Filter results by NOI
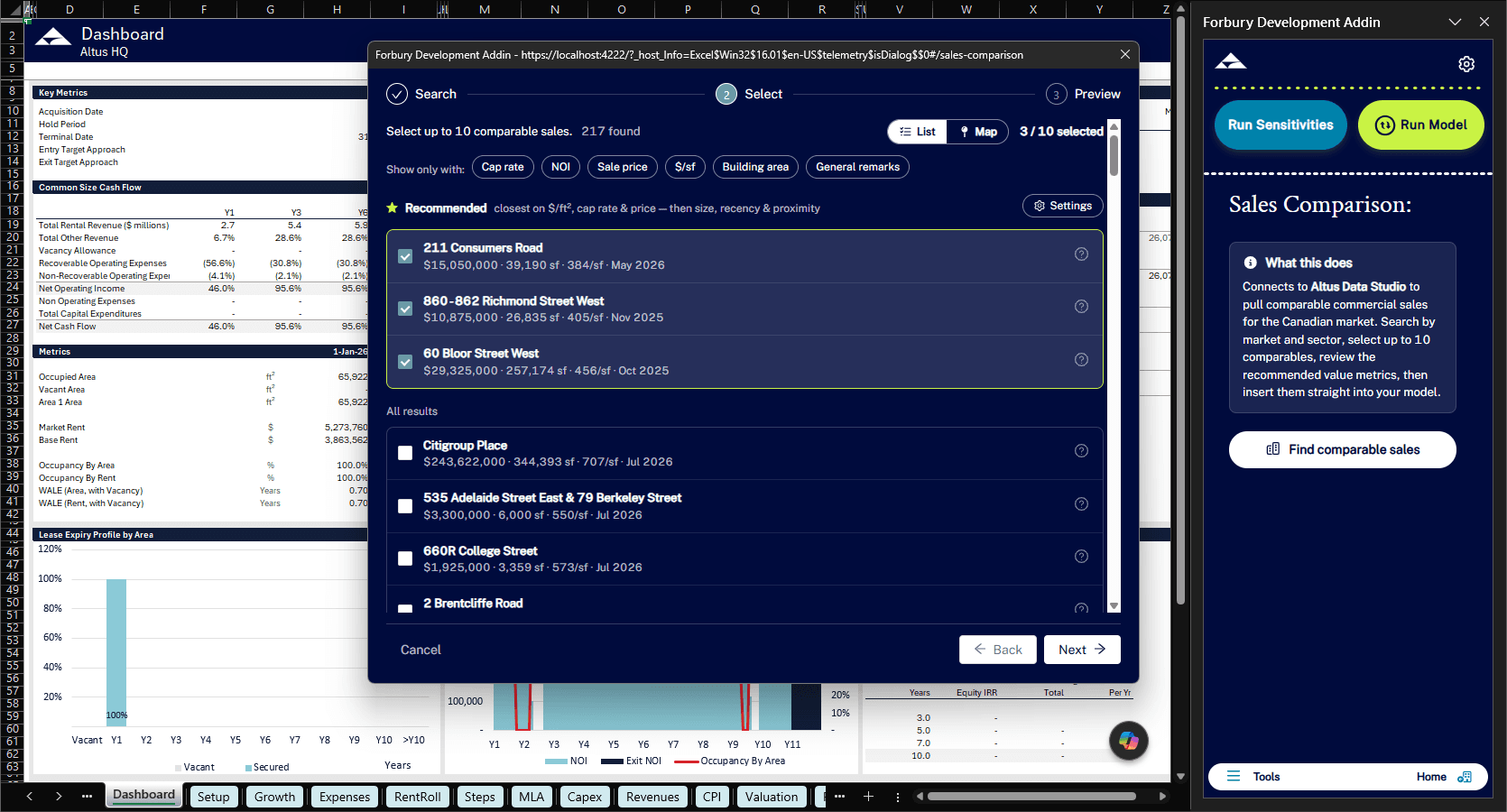 pyautogui.click(x=560, y=167)
